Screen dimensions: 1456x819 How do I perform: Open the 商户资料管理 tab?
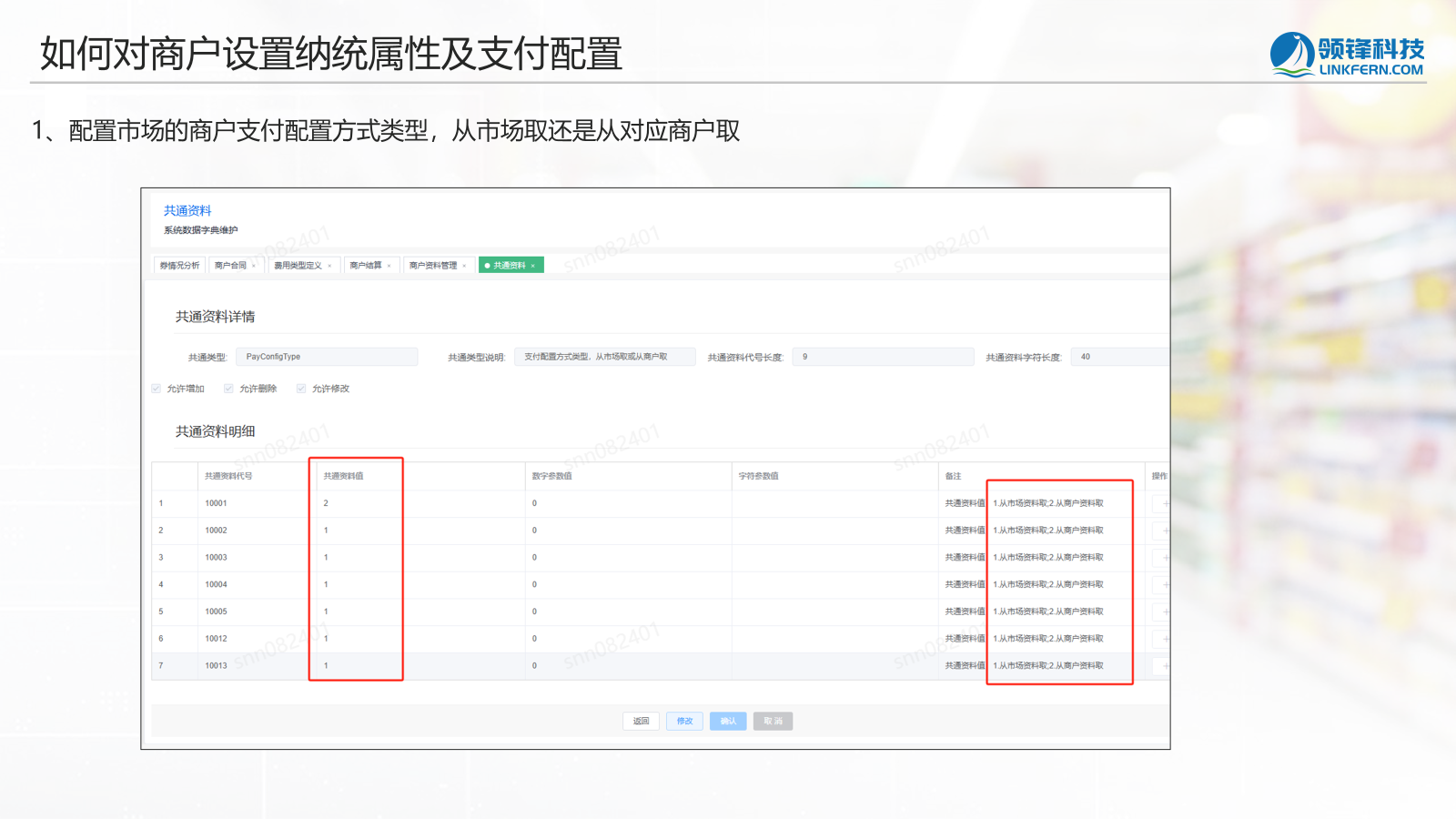[432, 266]
